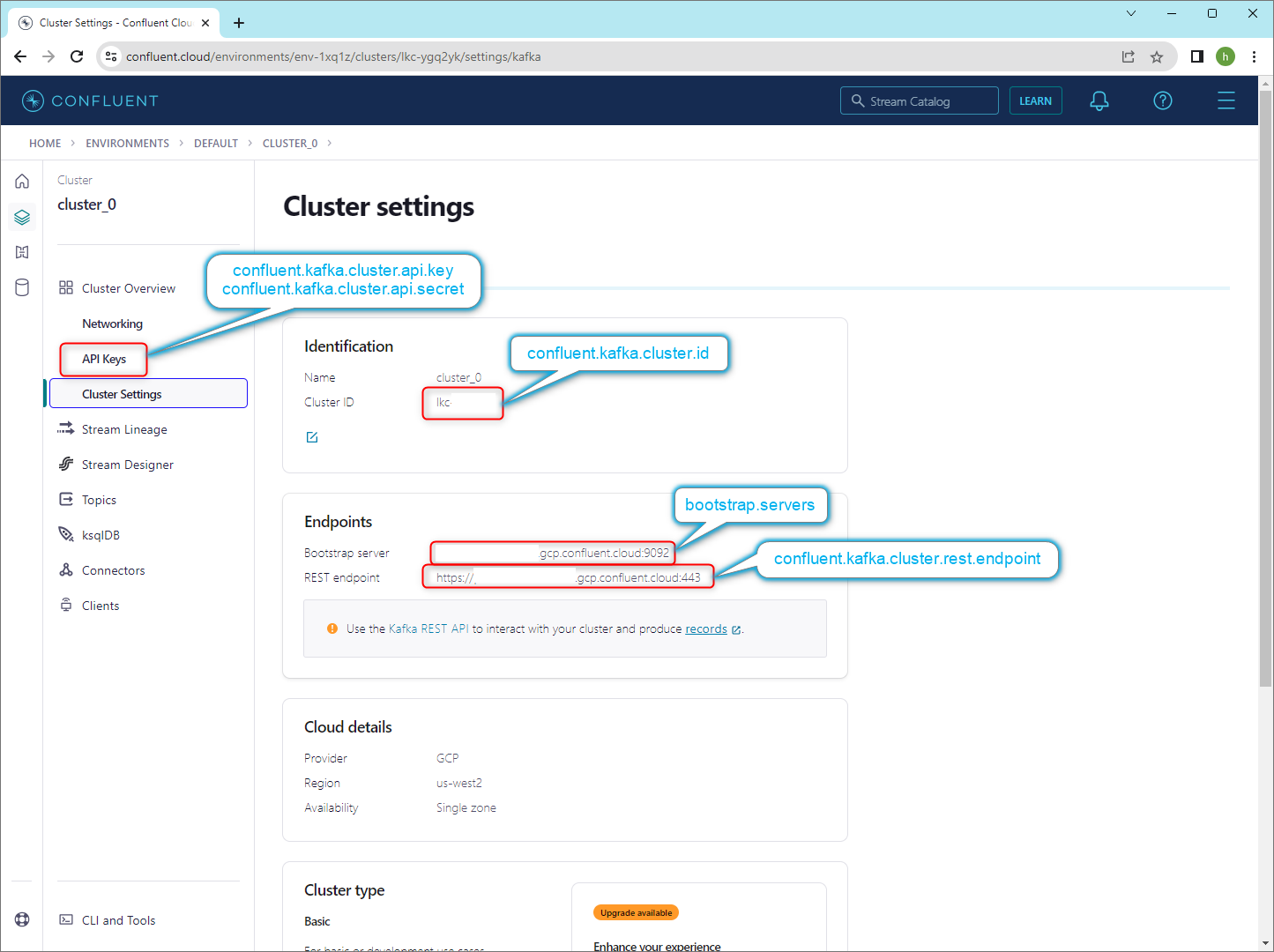Click the LEARN button
The image size is (1274, 952).
click(x=1035, y=101)
